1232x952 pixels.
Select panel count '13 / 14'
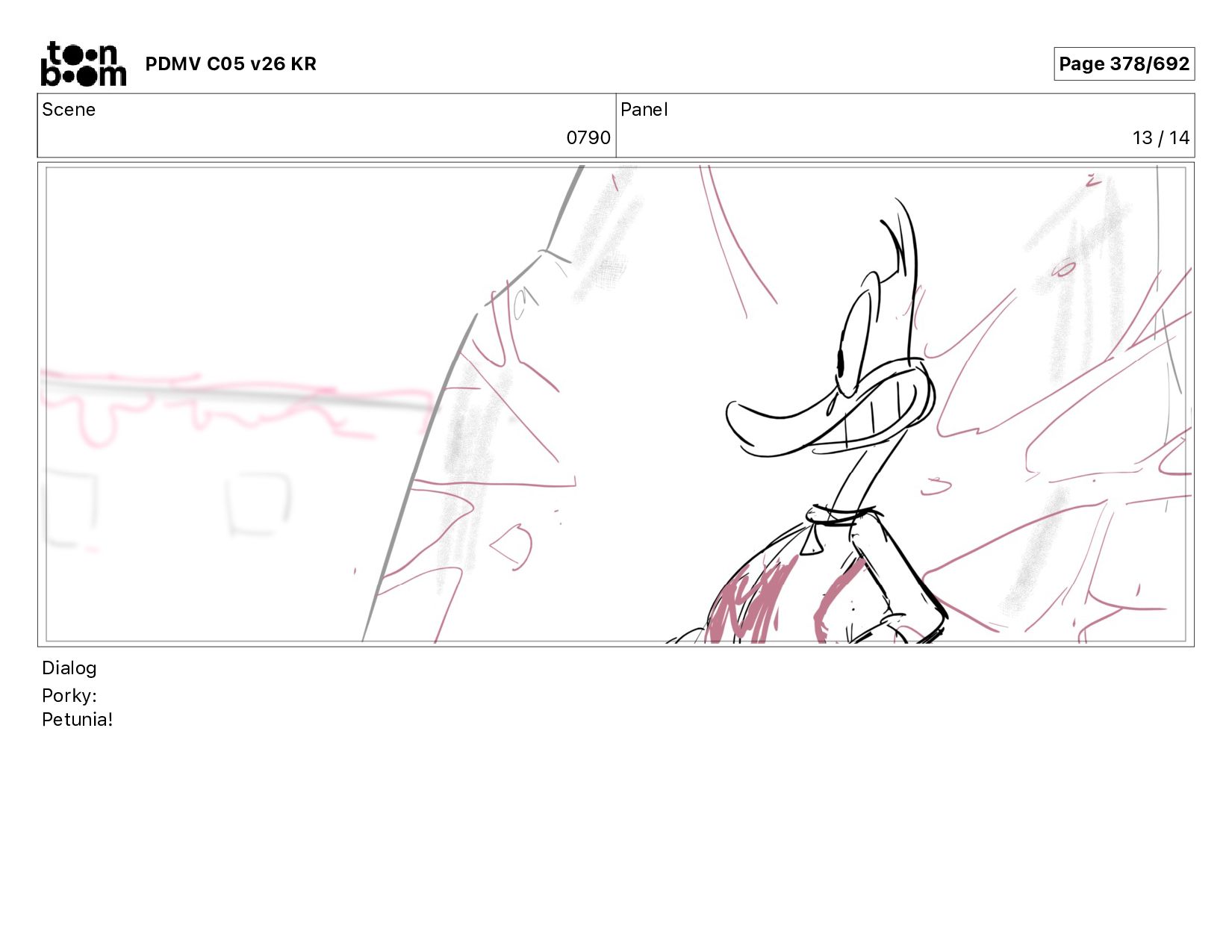click(x=1160, y=138)
